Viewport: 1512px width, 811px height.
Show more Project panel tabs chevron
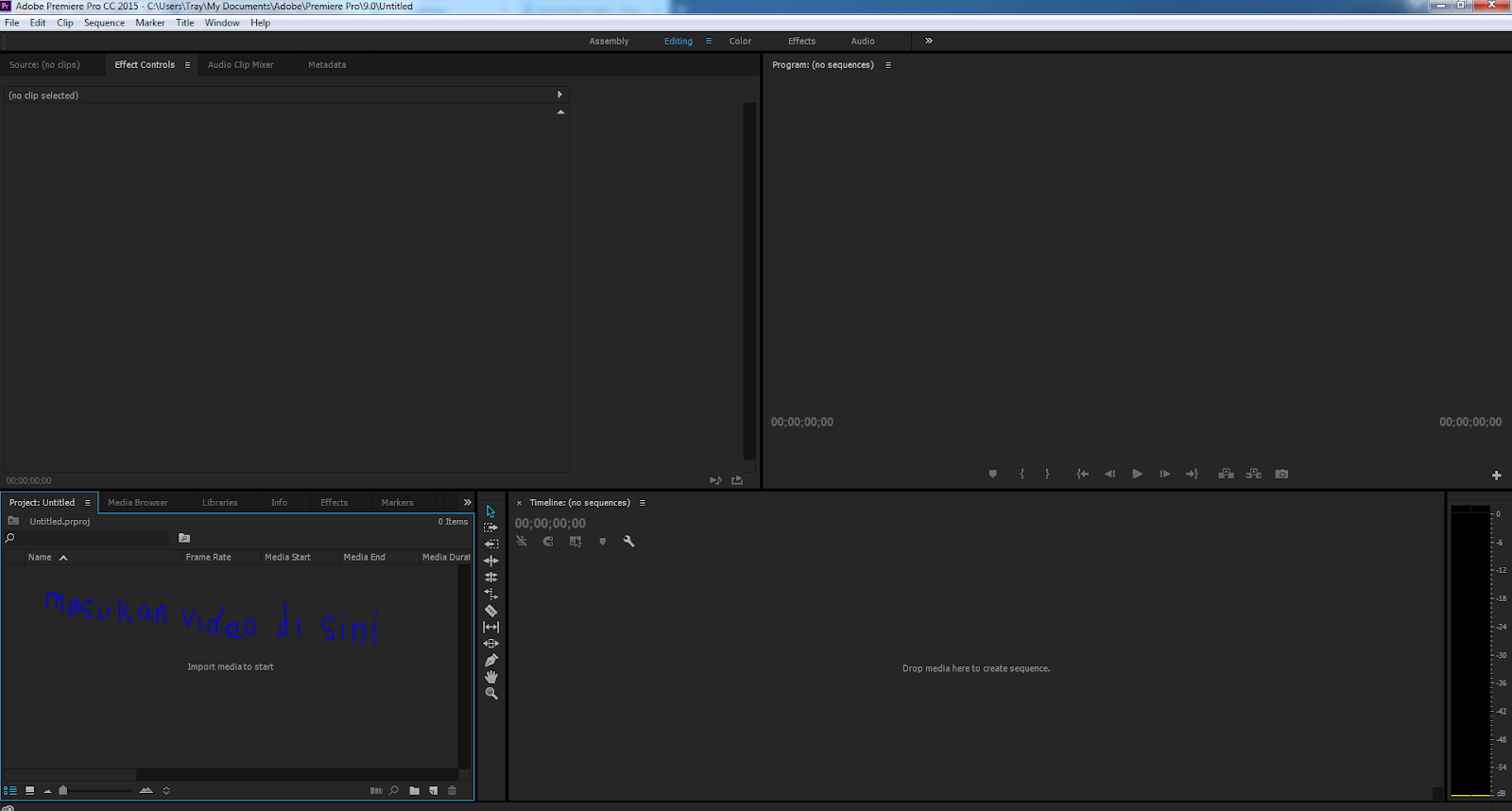click(x=467, y=502)
